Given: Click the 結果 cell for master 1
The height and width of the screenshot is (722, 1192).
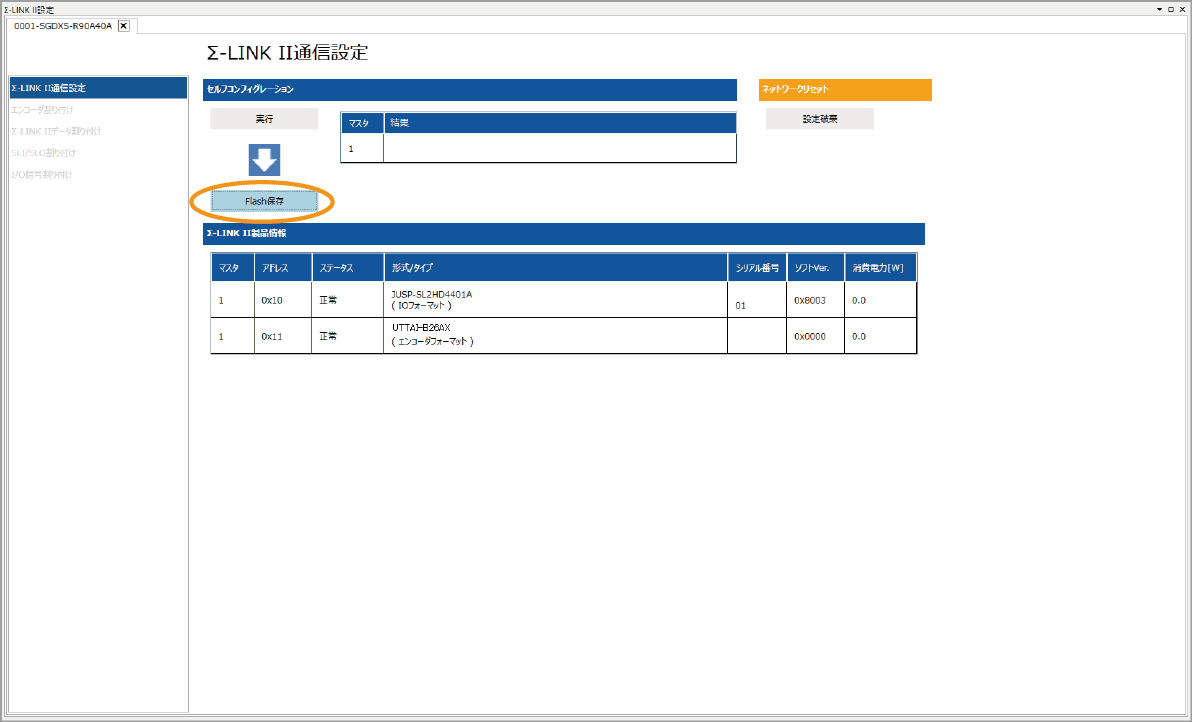Looking at the screenshot, I should point(559,148).
